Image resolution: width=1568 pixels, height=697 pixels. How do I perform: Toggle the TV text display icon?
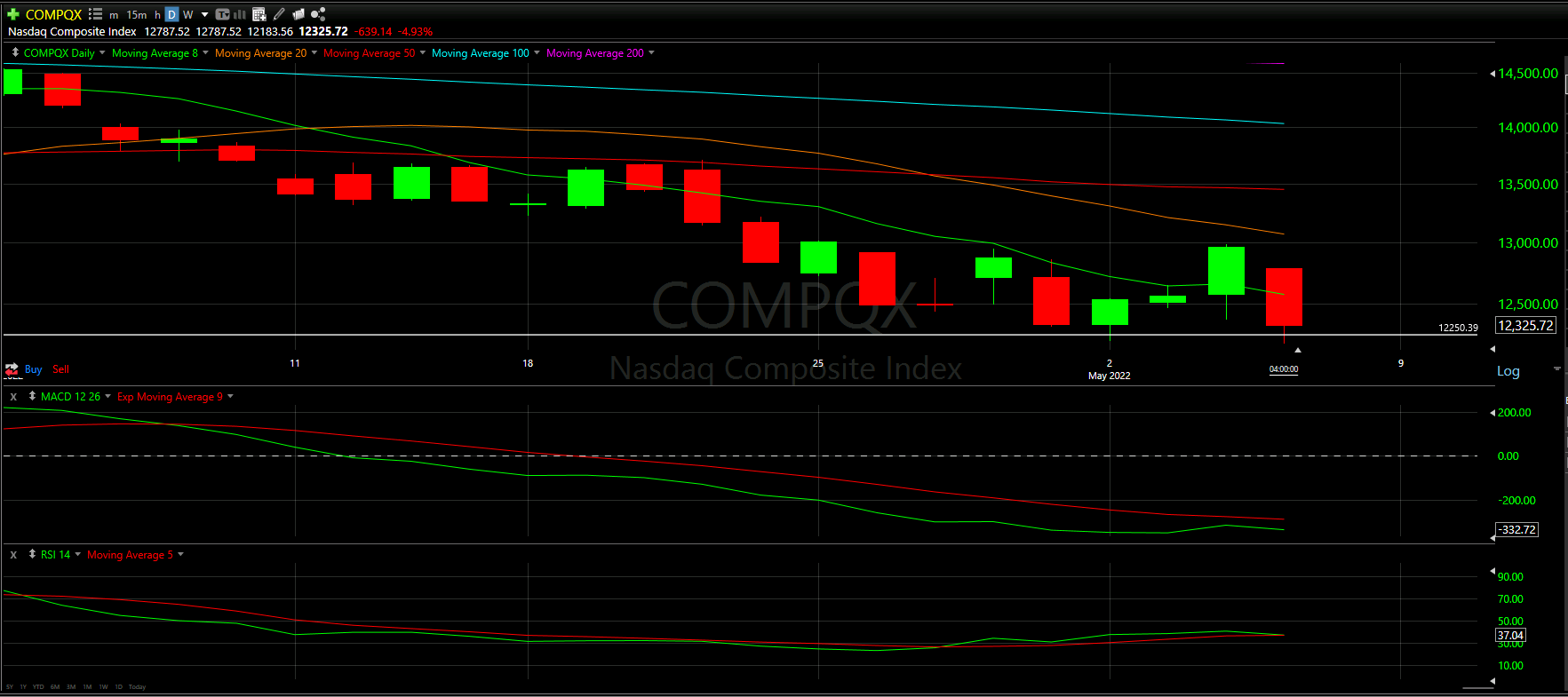(222, 14)
